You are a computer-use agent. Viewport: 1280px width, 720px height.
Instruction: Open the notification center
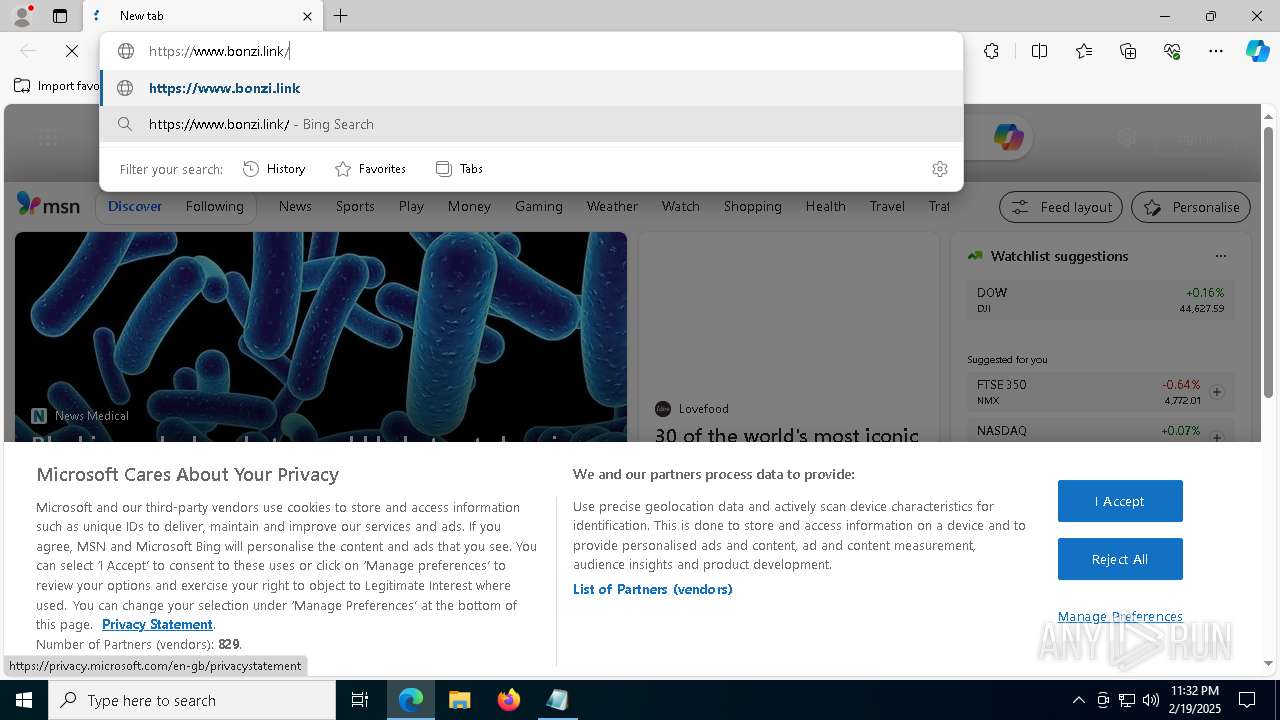pos(1247,700)
